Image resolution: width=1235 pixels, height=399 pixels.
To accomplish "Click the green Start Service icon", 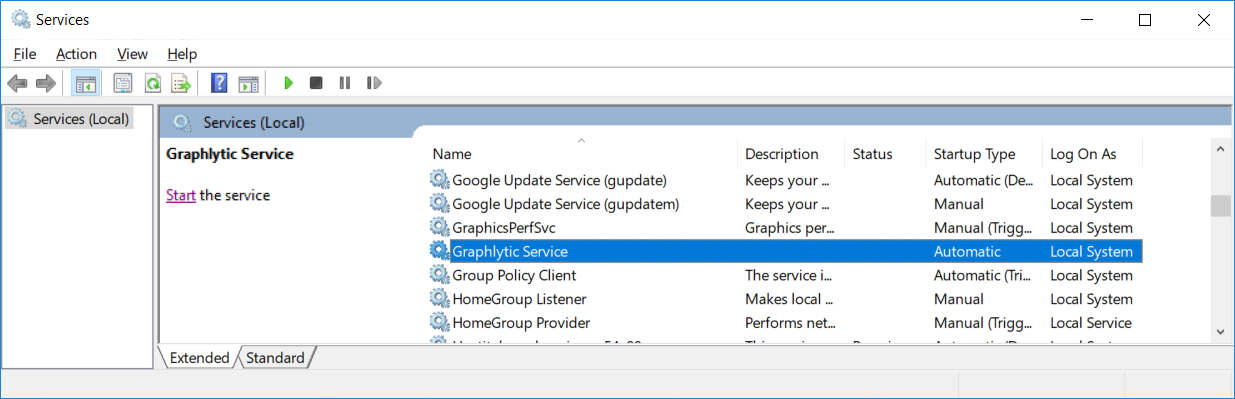I will coord(288,83).
